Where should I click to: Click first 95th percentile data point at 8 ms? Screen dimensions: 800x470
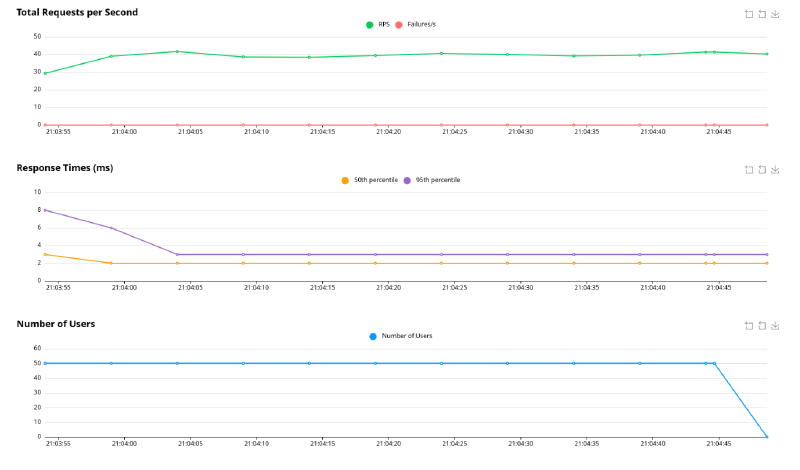(45, 210)
